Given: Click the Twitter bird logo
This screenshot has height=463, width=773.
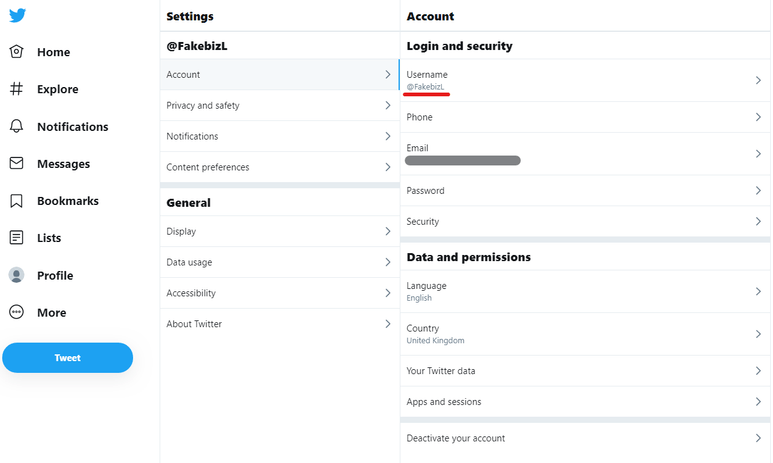Looking at the screenshot, I should pyautogui.click(x=17, y=15).
